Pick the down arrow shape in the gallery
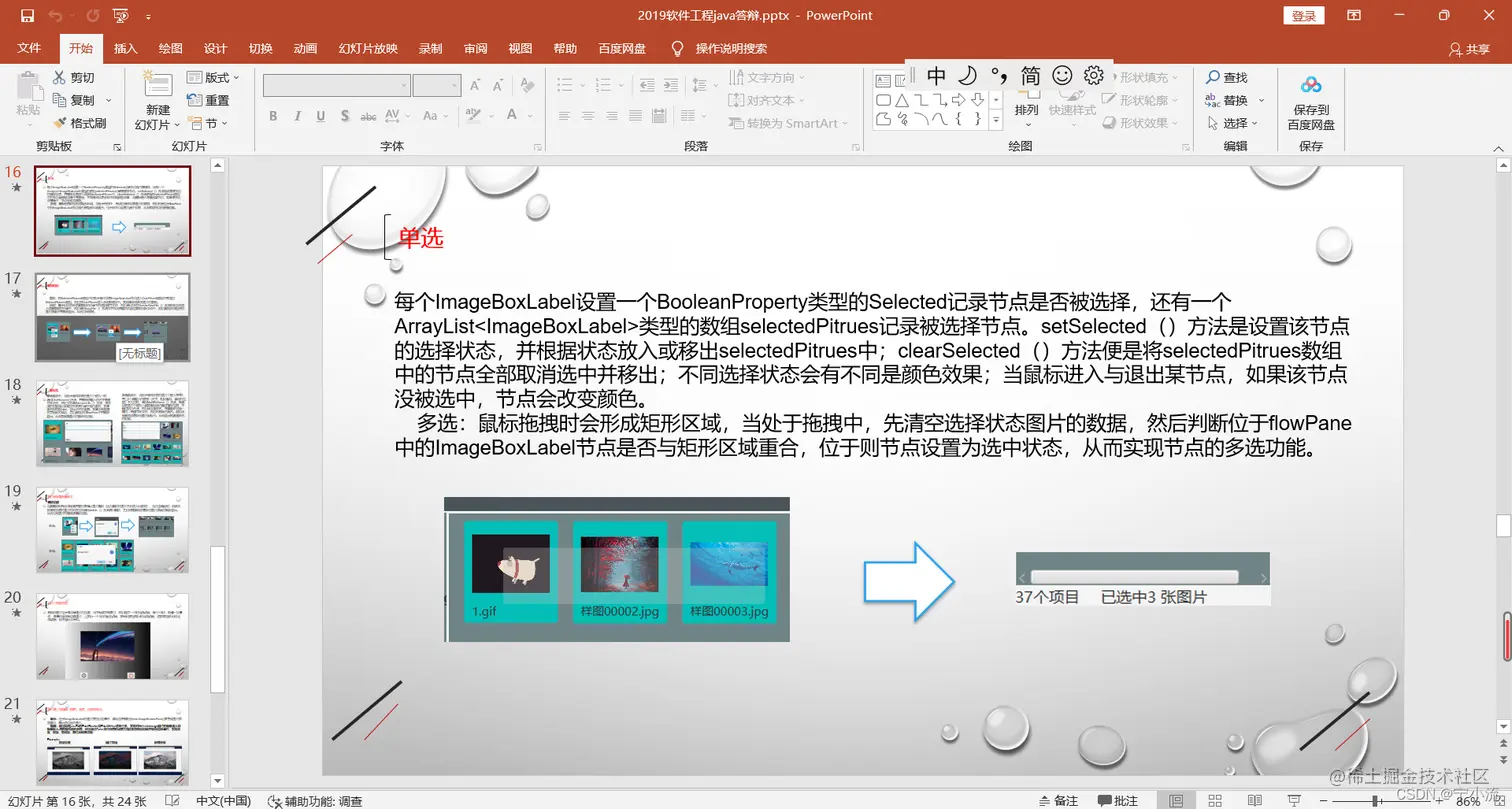This screenshot has width=1512, height=809. (977, 100)
